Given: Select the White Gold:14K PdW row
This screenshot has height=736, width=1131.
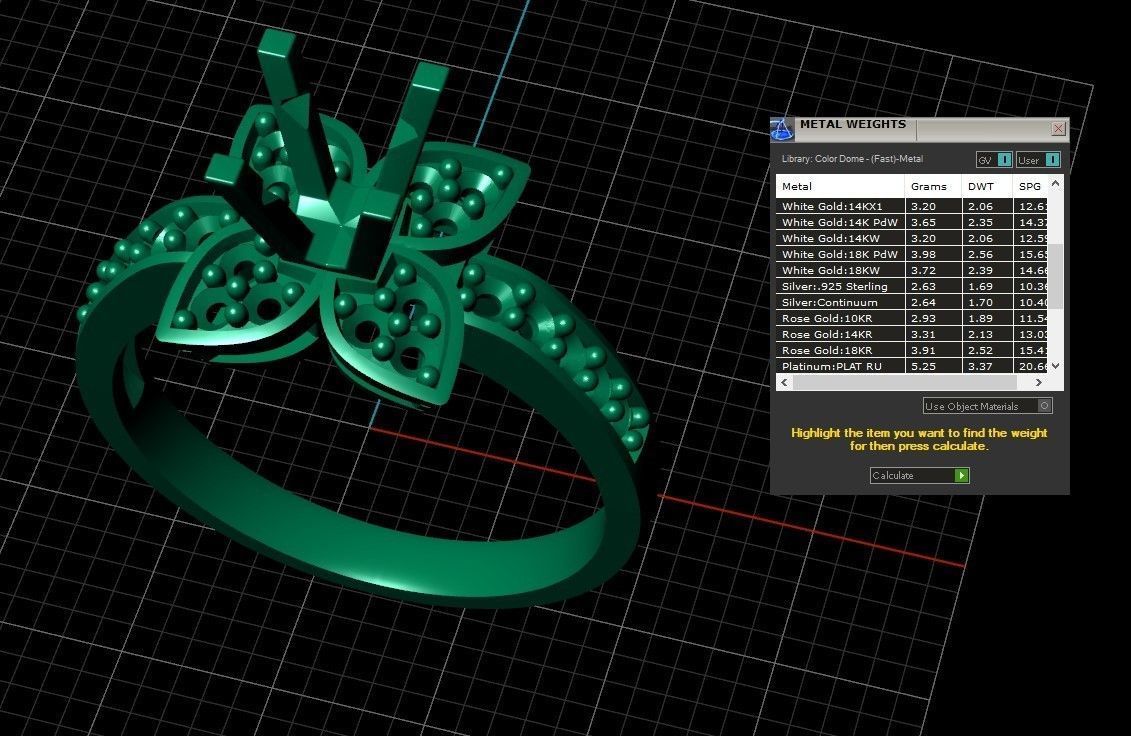Looking at the screenshot, I should click(912, 222).
